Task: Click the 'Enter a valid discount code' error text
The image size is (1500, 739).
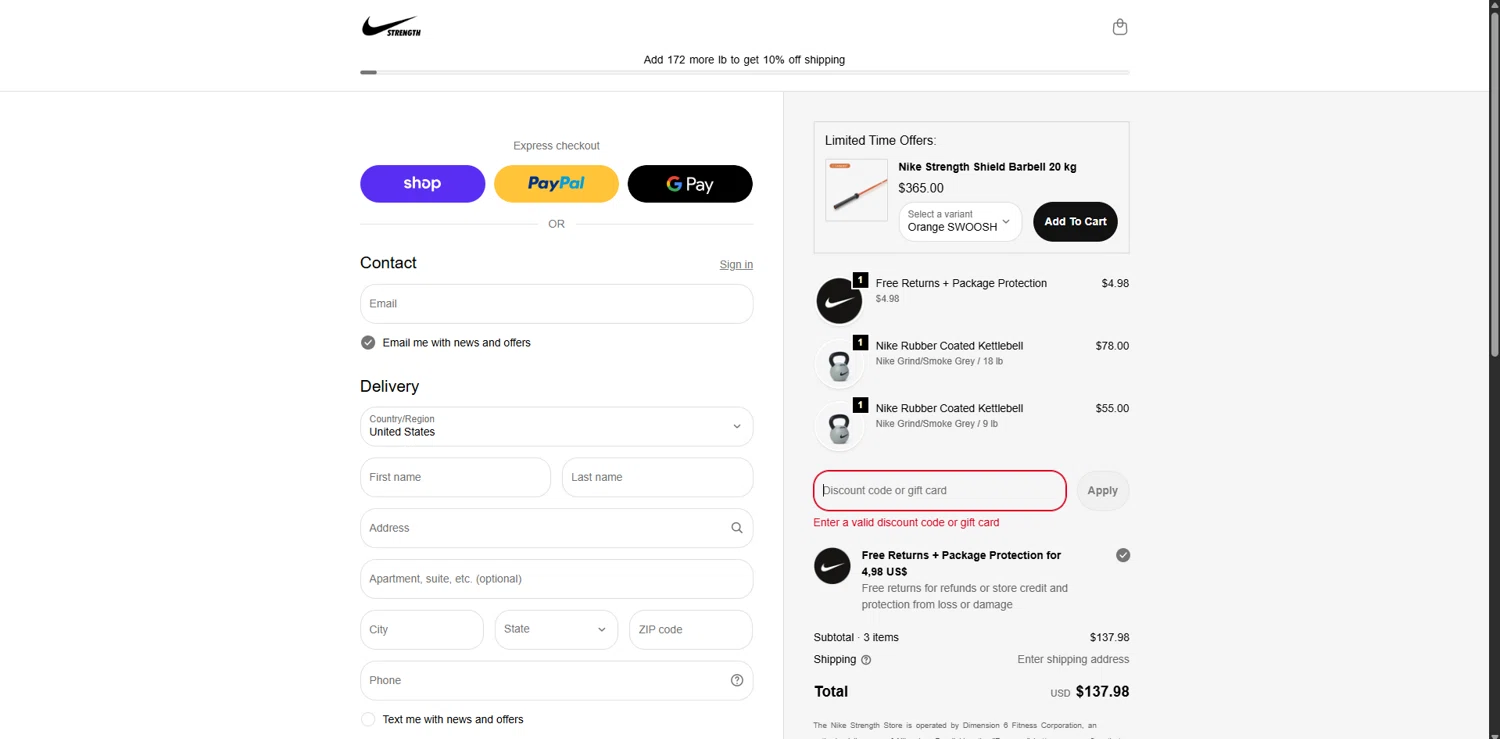Action: [x=906, y=522]
